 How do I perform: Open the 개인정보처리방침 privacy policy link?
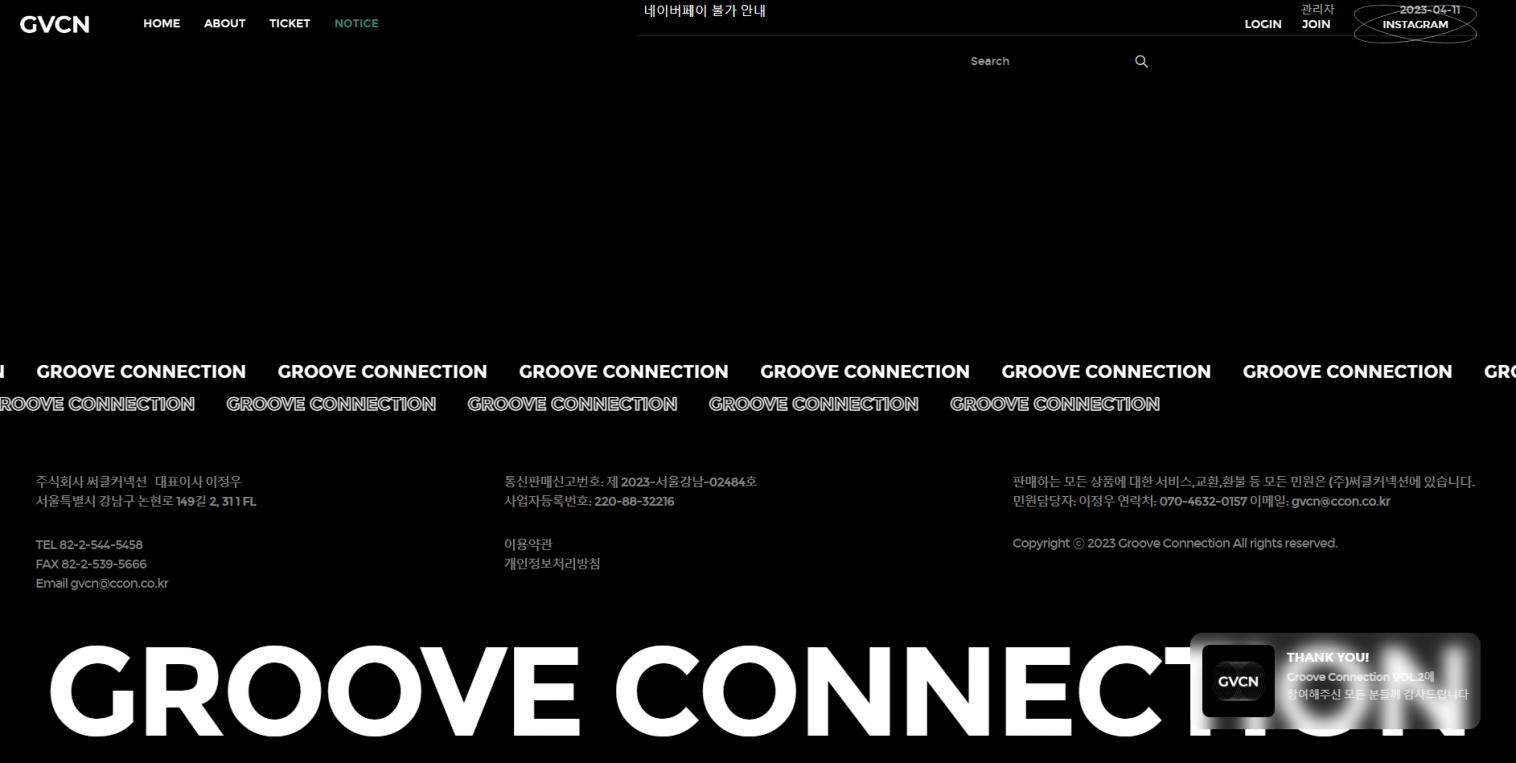[552, 563]
